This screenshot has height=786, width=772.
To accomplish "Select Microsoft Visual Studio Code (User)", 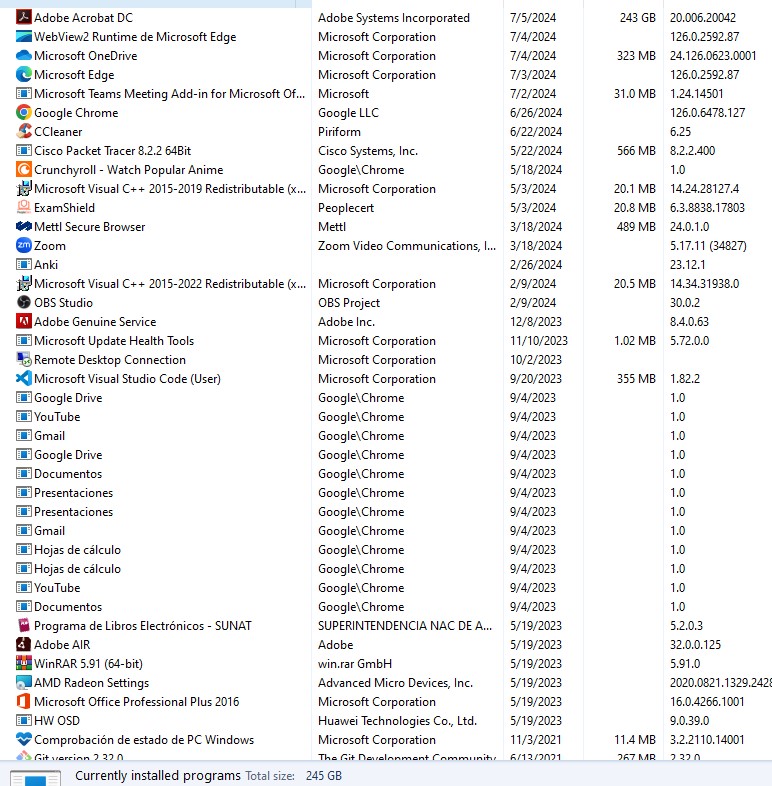I will pyautogui.click(x=127, y=379).
